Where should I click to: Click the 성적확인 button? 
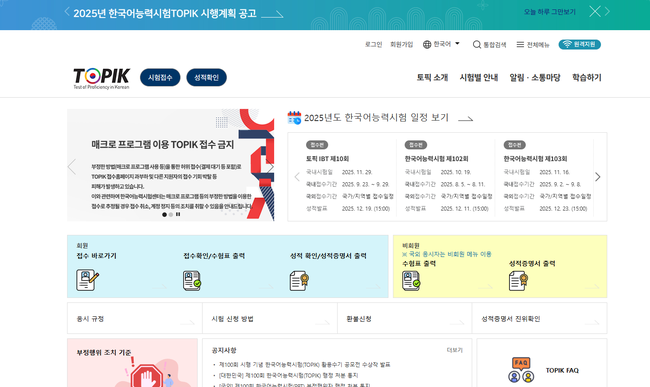206,77
